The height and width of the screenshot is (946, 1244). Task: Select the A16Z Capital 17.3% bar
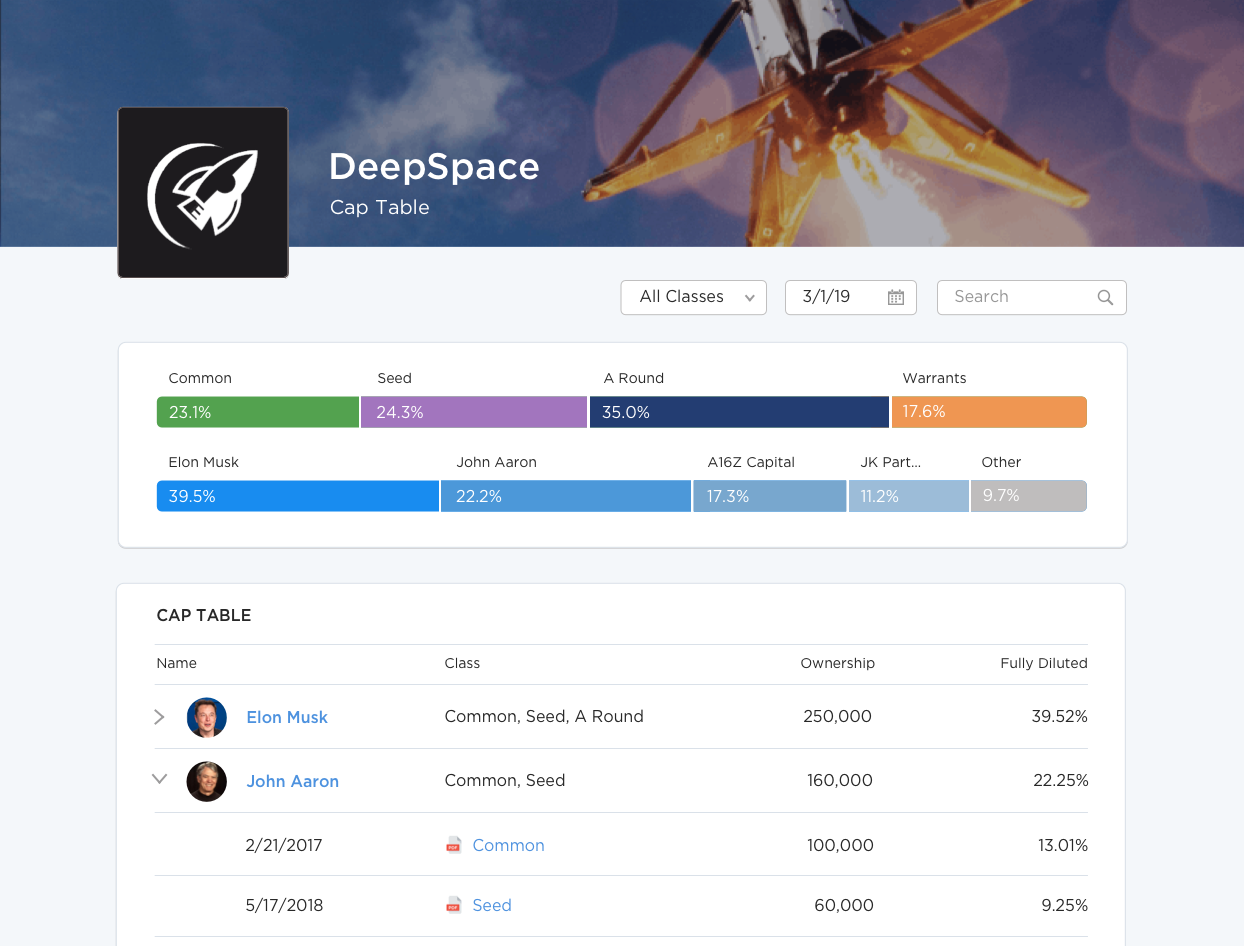tap(770, 496)
